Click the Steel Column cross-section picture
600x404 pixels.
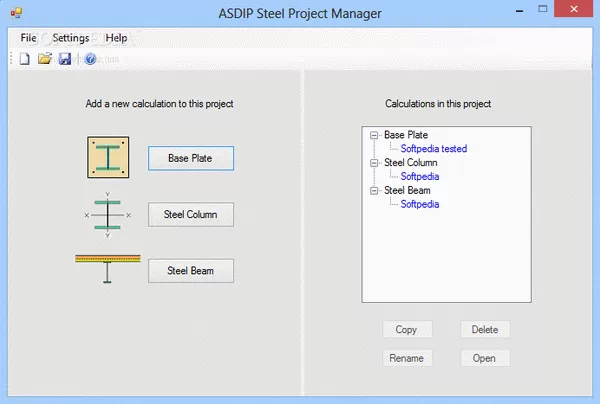108,214
